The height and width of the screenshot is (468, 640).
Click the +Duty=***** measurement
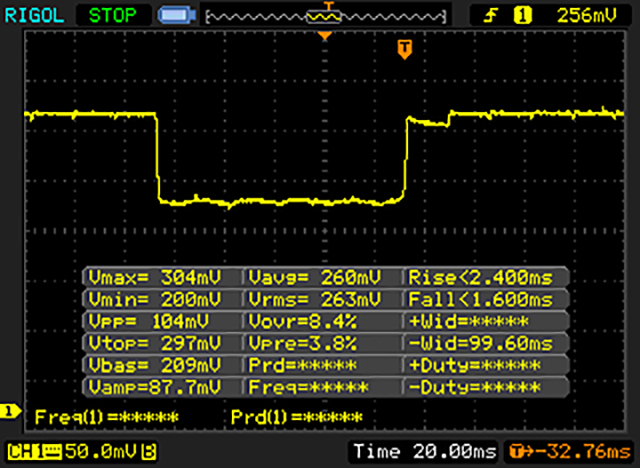474,365
